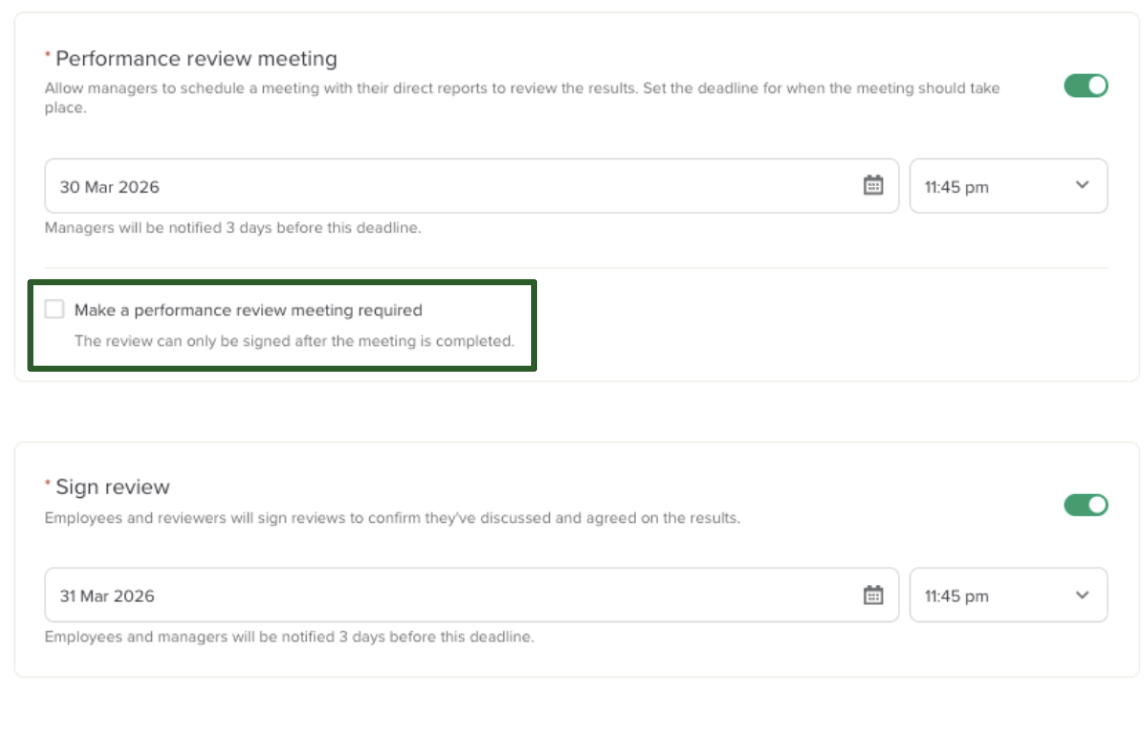The width and height of the screenshot is (1146, 744).
Task: Open the 11:45 pm dropdown under Sign review
Action: 1007,595
